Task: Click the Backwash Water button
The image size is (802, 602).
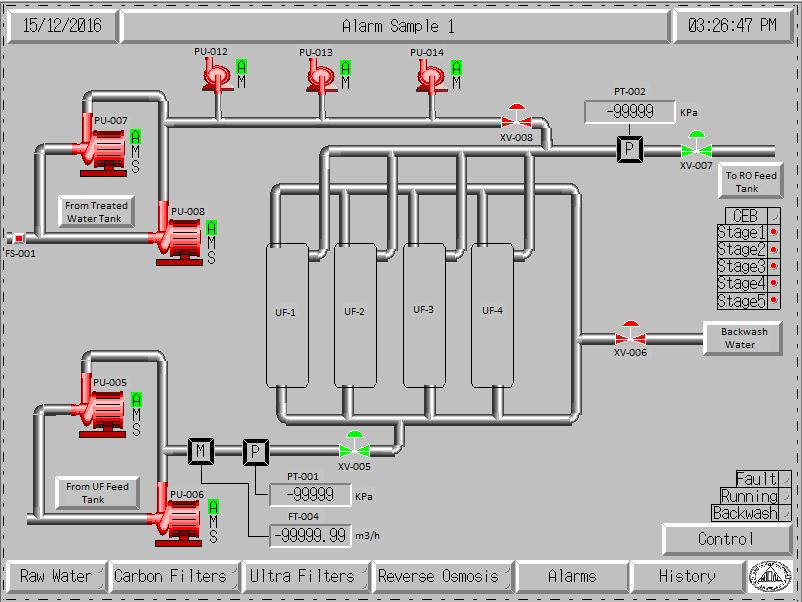Action: (x=743, y=338)
